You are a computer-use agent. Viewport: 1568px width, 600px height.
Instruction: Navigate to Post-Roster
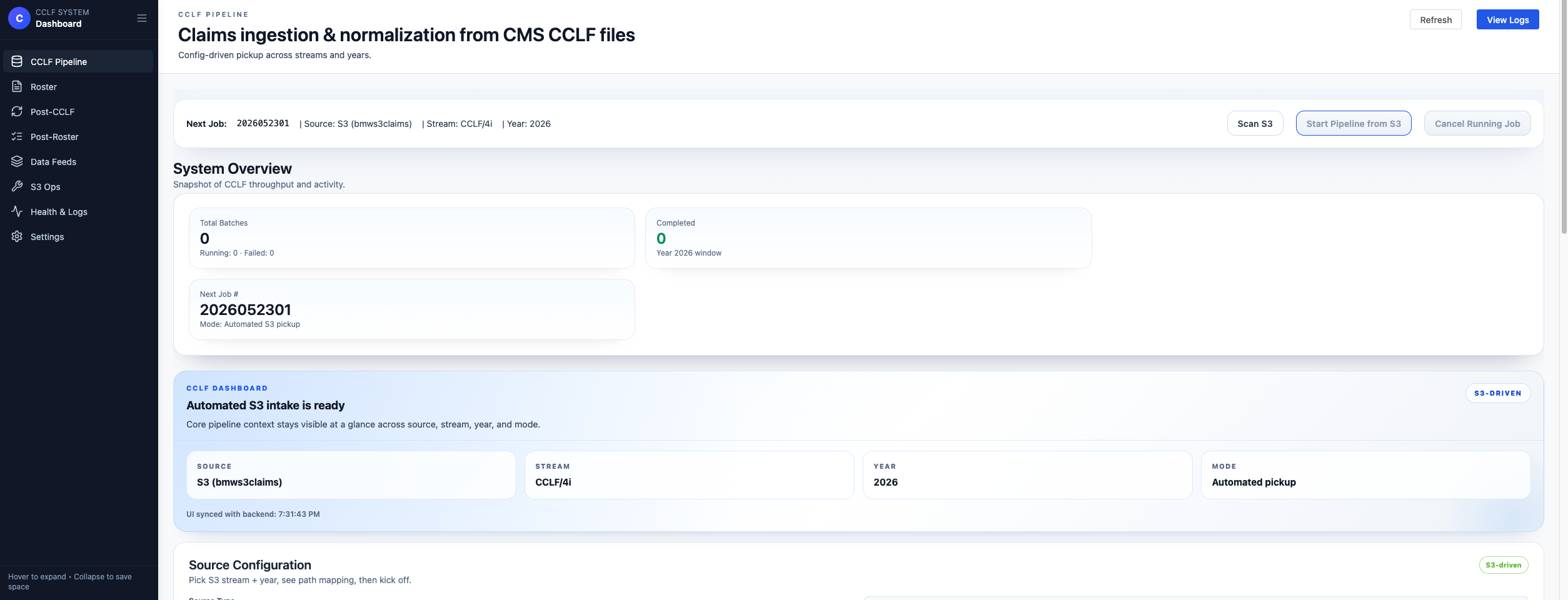(78, 136)
